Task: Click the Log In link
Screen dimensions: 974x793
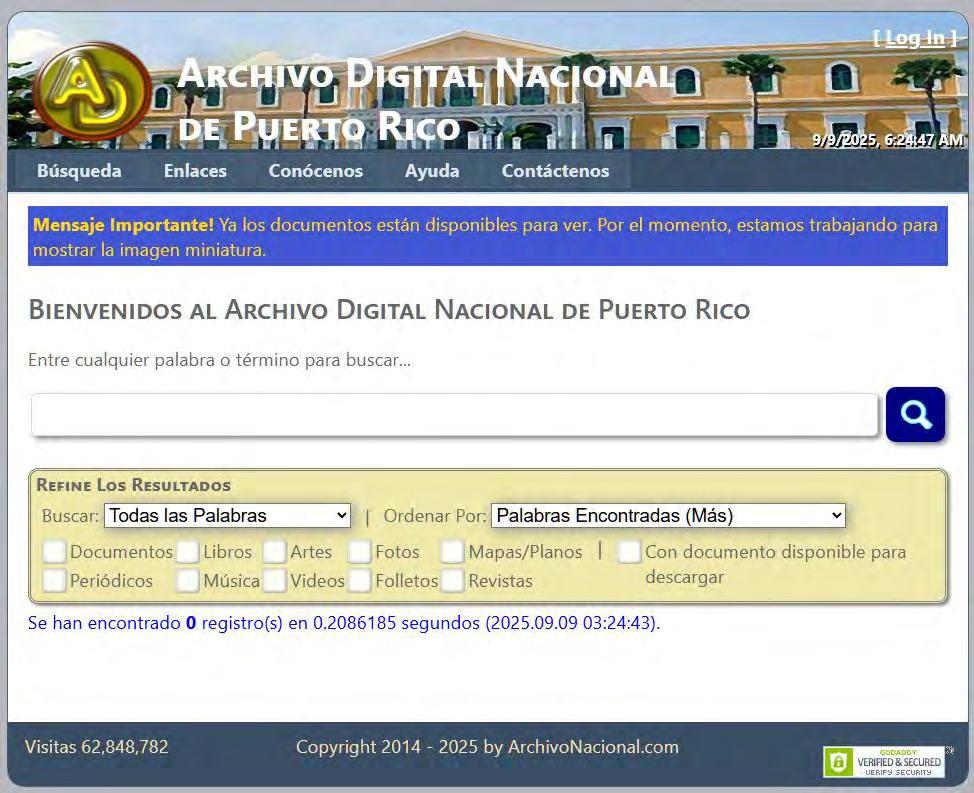Action: pos(915,39)
